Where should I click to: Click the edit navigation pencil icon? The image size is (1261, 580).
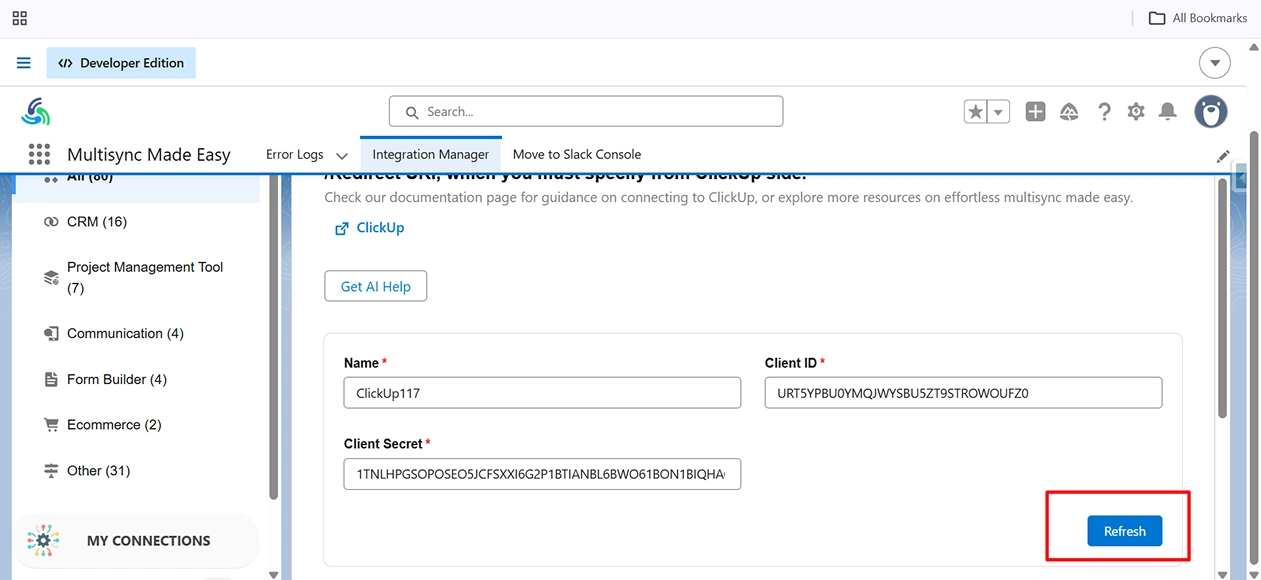(1223, 156)
